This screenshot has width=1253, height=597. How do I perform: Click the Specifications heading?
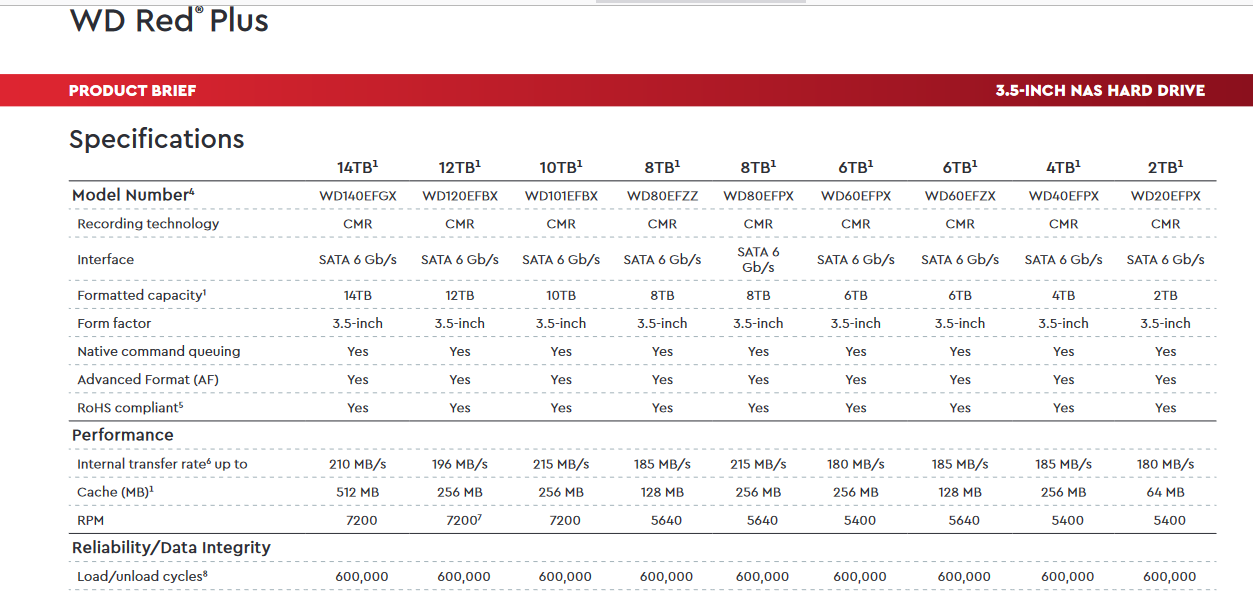tap(157, 139)
